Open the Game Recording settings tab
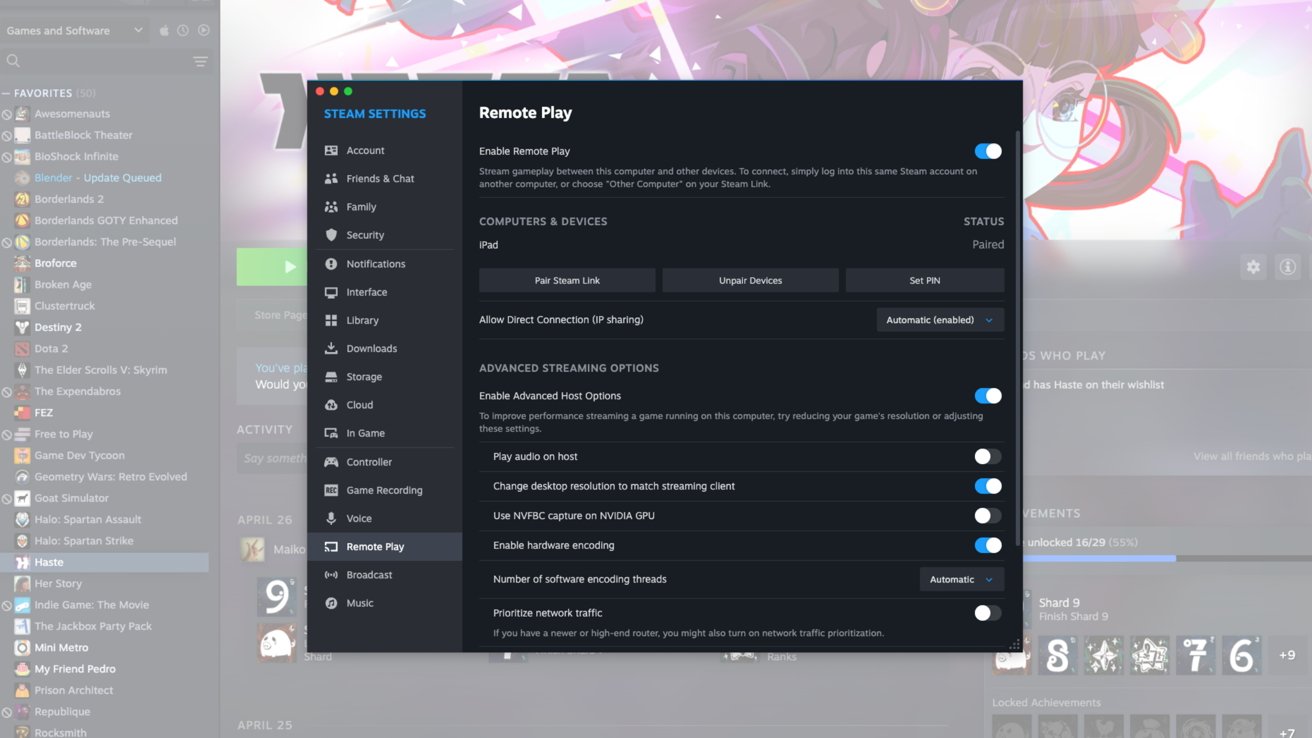 click(385, 490)
